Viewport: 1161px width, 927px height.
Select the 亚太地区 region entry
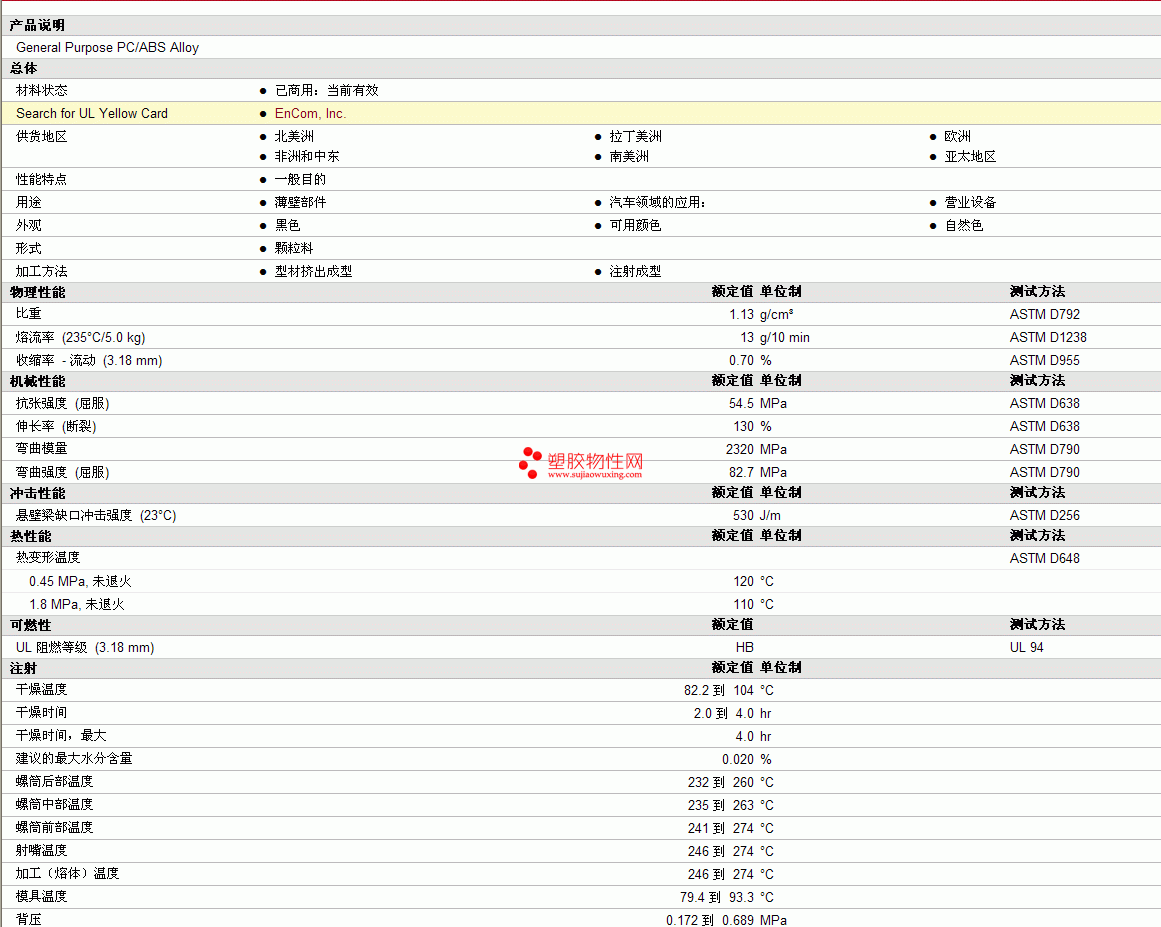(970, 156)
